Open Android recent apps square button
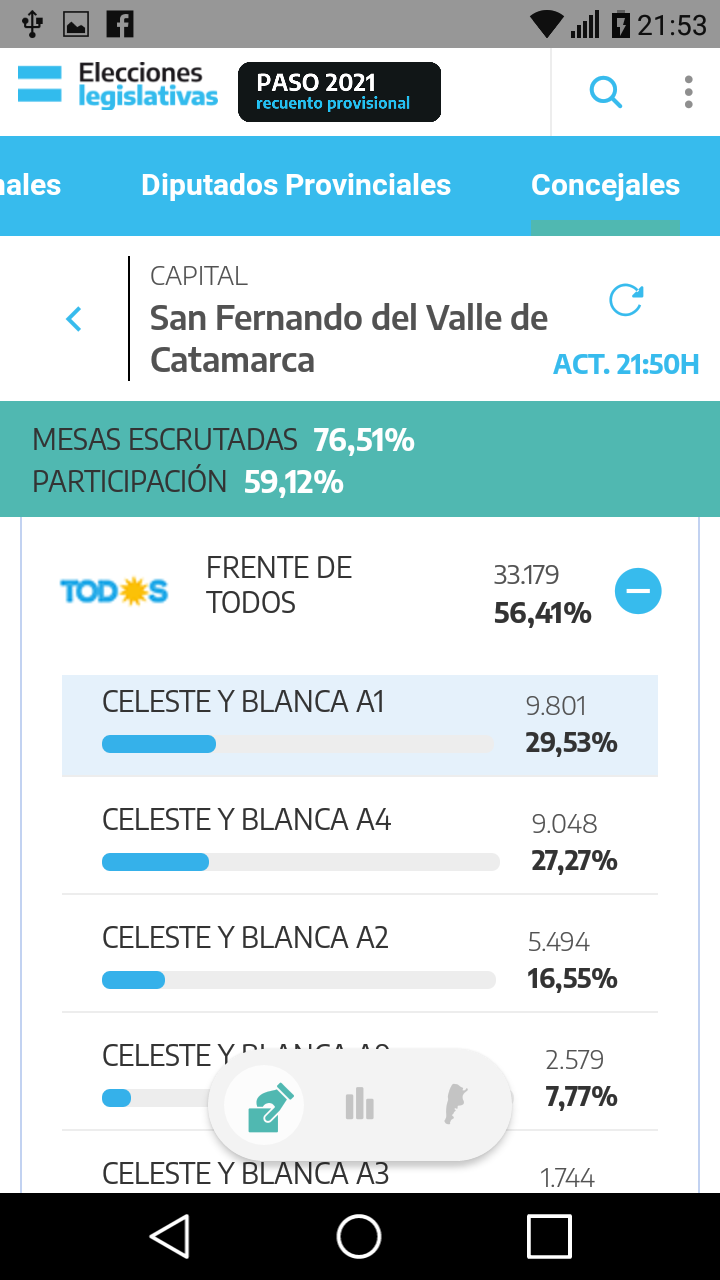Screen dimensions: 720x1280 coord(549,1237)
